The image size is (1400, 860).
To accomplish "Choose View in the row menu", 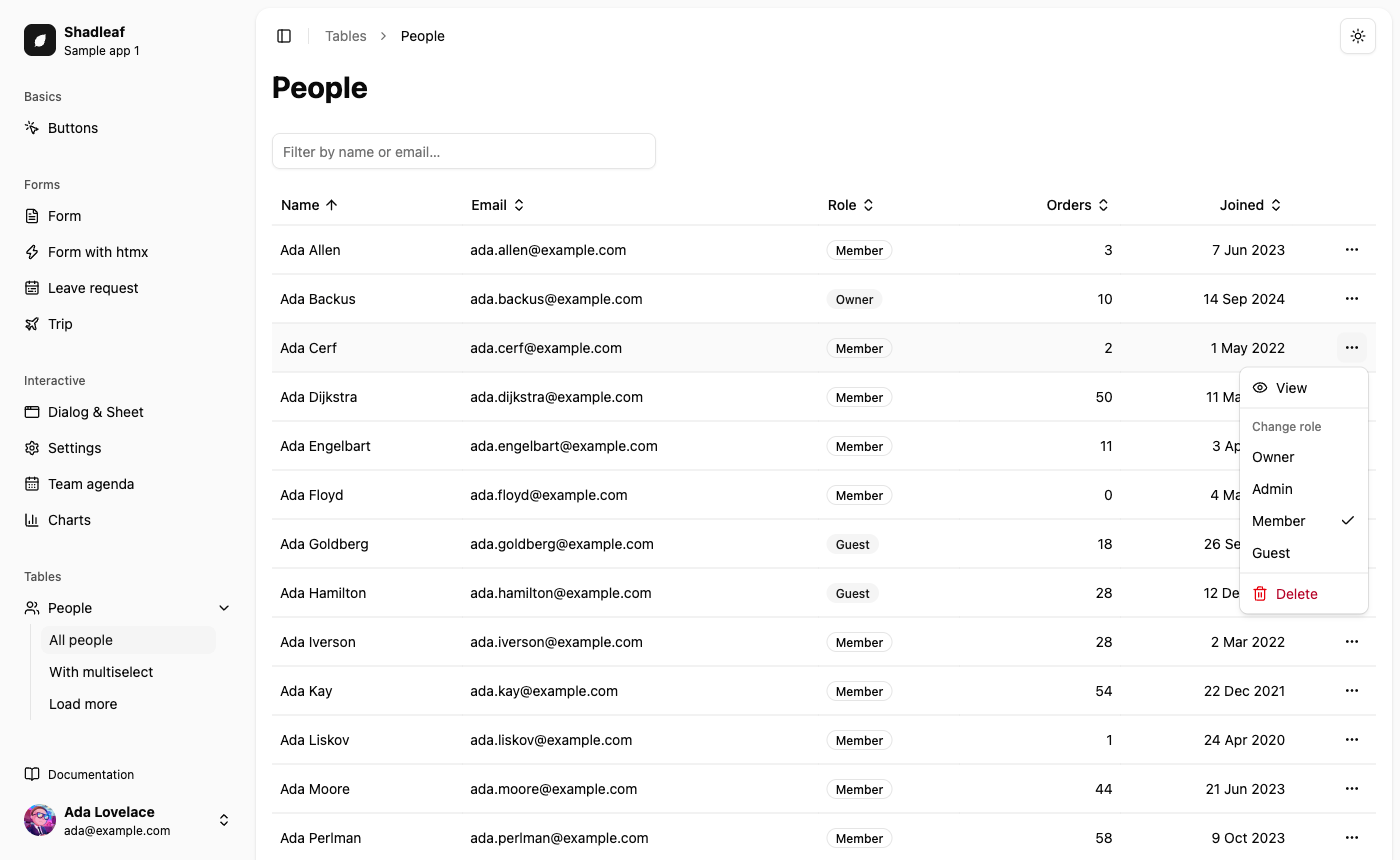I will [1303, 388].
